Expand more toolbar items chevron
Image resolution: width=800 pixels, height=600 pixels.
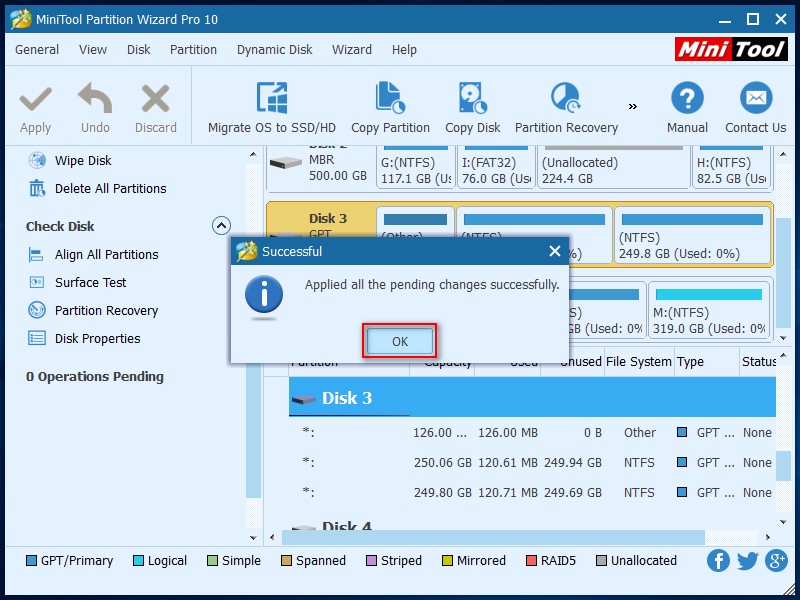pos(633,106)
